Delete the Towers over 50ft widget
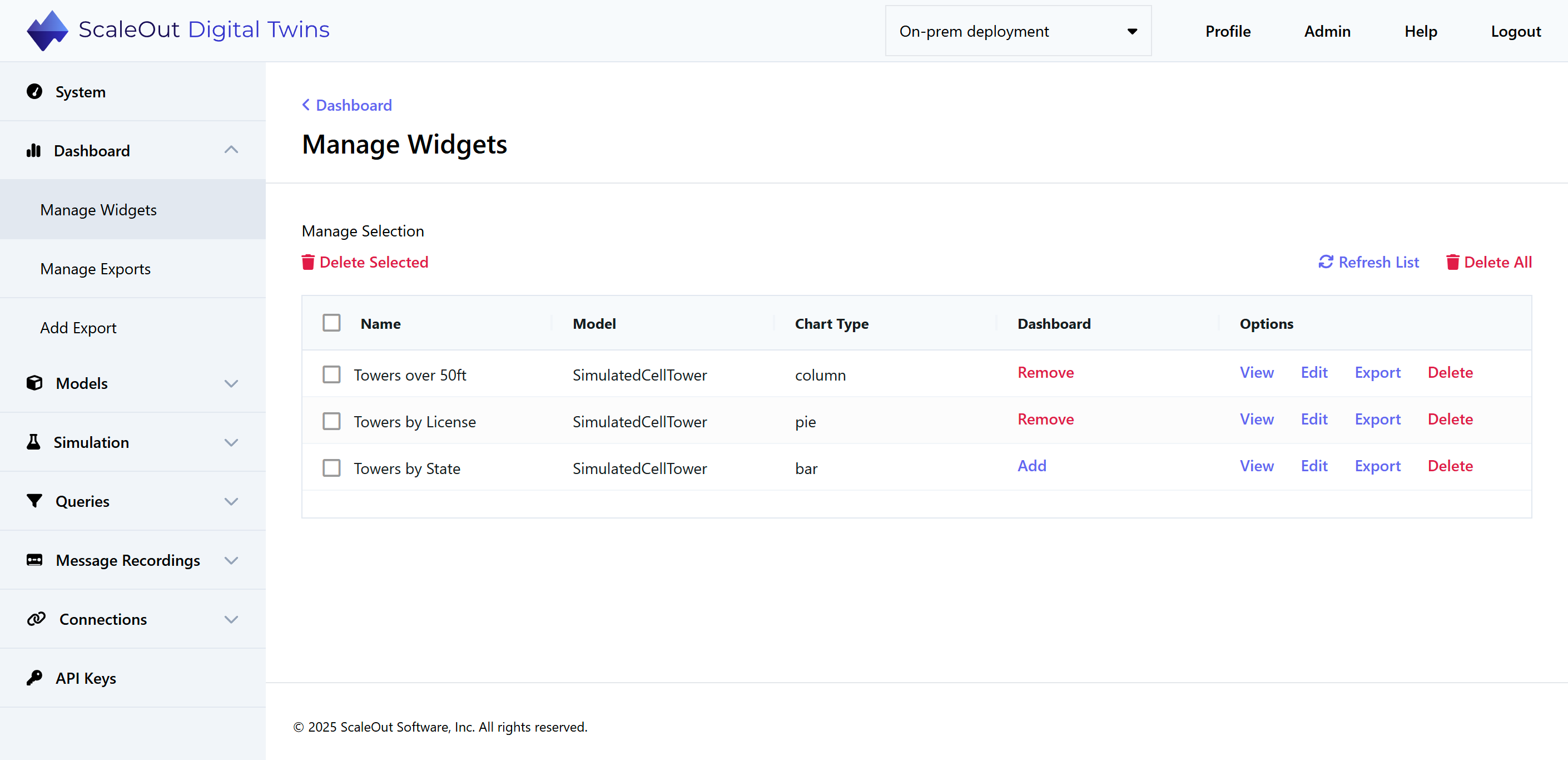Viewport: 1568px width, 760px height. tap(1450, 372)
